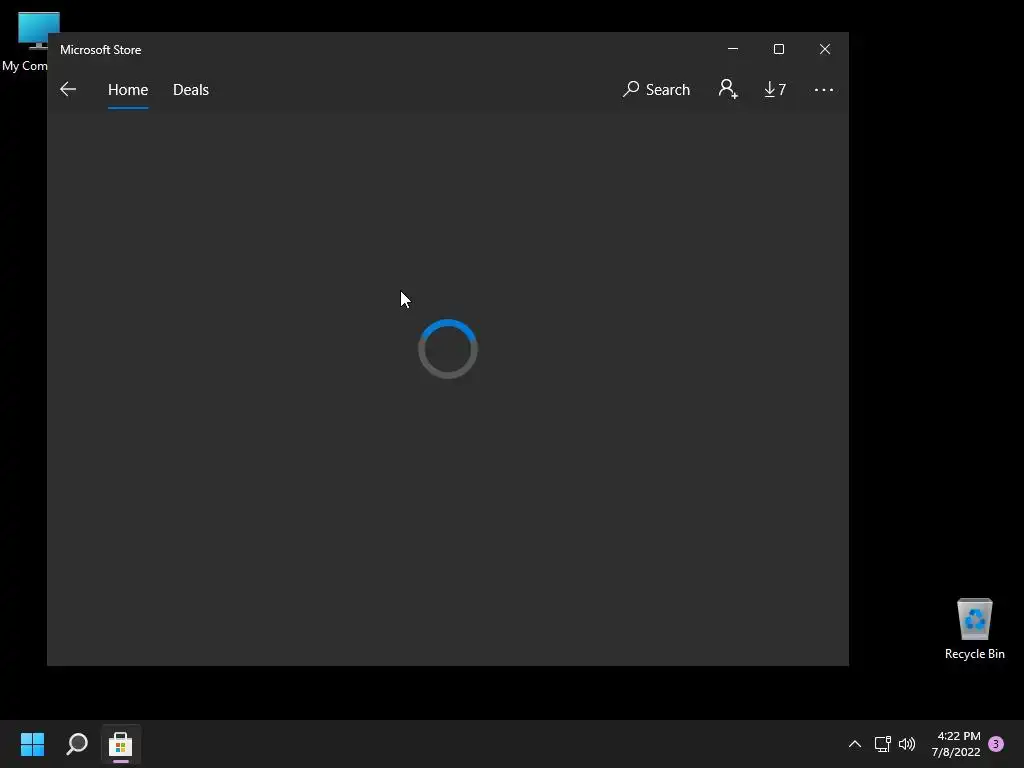Open network status tray icon
Screen dimensions: 1024x768
pos(882,744)
